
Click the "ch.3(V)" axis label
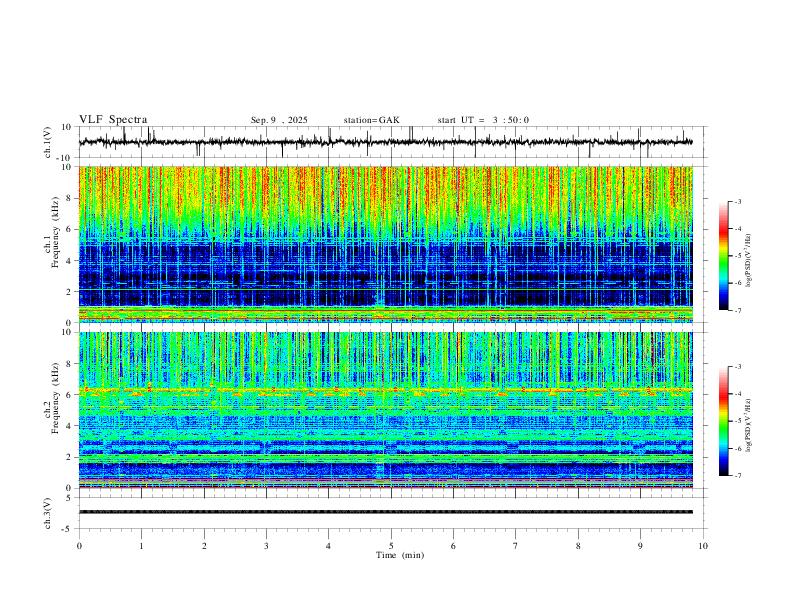[x=48, y=513]
